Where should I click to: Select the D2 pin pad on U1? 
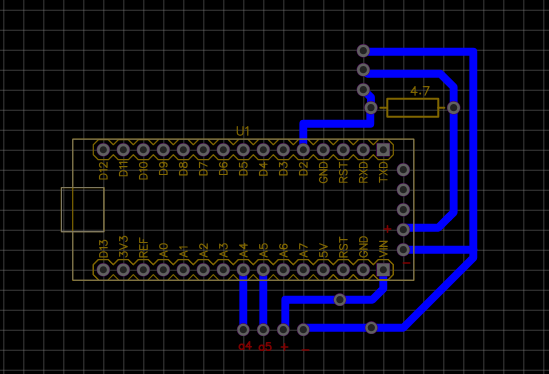pos(303,150)
